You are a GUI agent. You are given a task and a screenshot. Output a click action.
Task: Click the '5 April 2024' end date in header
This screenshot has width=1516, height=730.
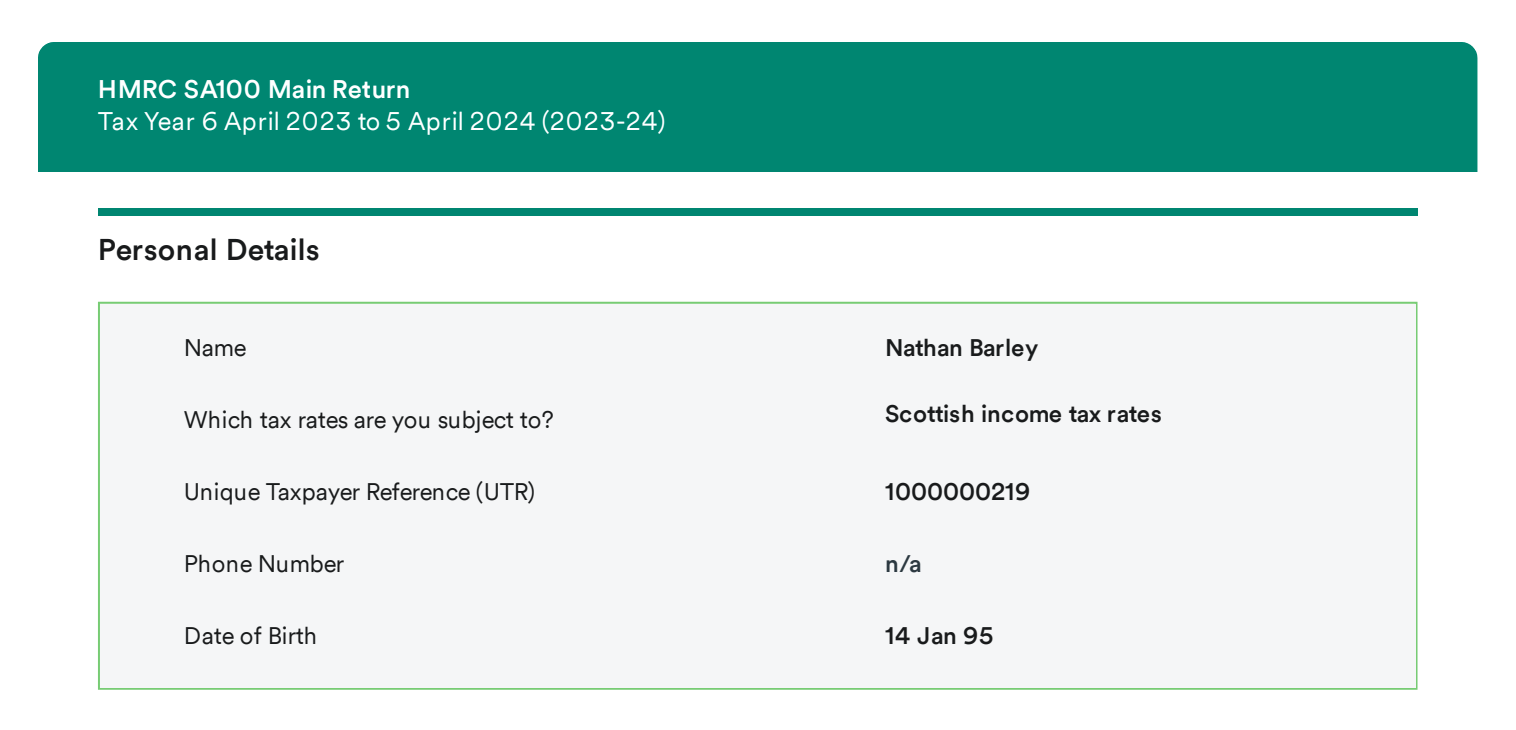tap(460, 123)
